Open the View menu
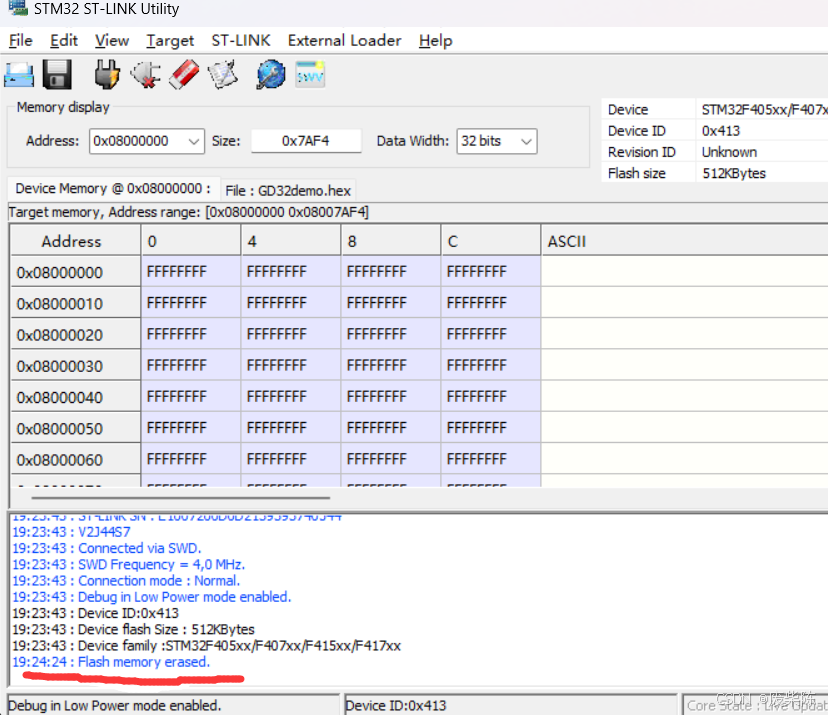Image resolution: width=828 pixels, height=715 pixels. 111,41
